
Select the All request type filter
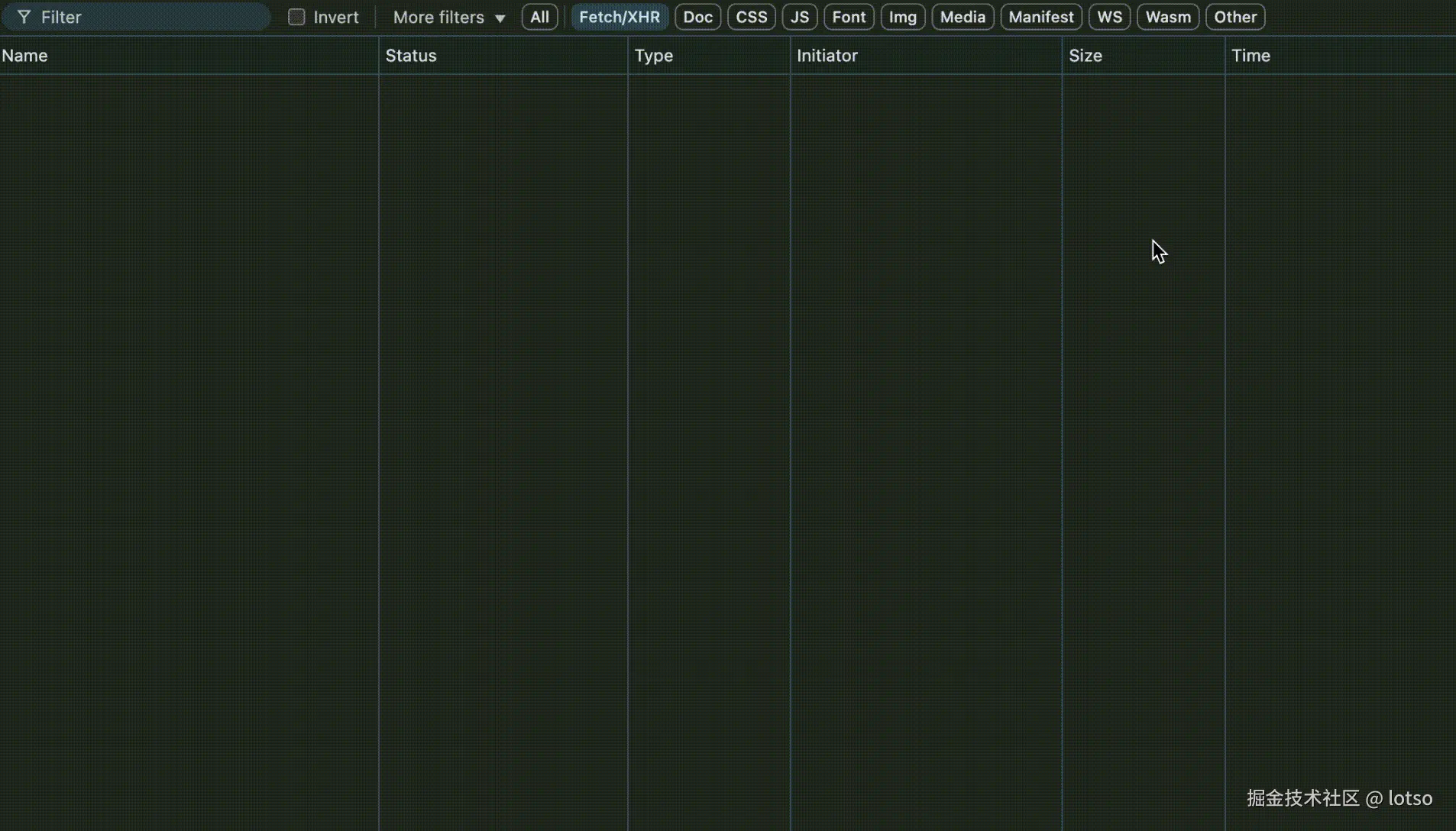tap(539, 17)
